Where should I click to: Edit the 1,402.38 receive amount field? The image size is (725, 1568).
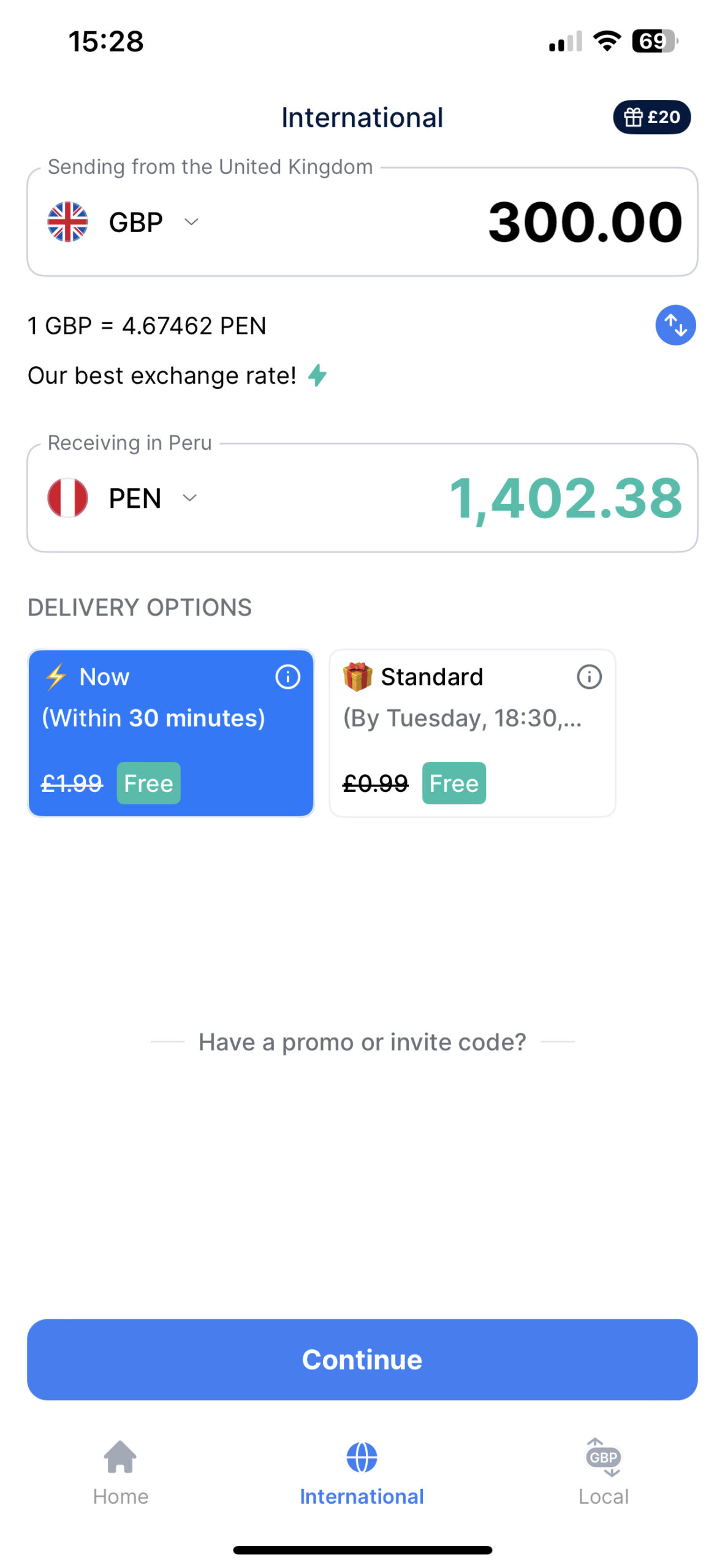(565, 498)
